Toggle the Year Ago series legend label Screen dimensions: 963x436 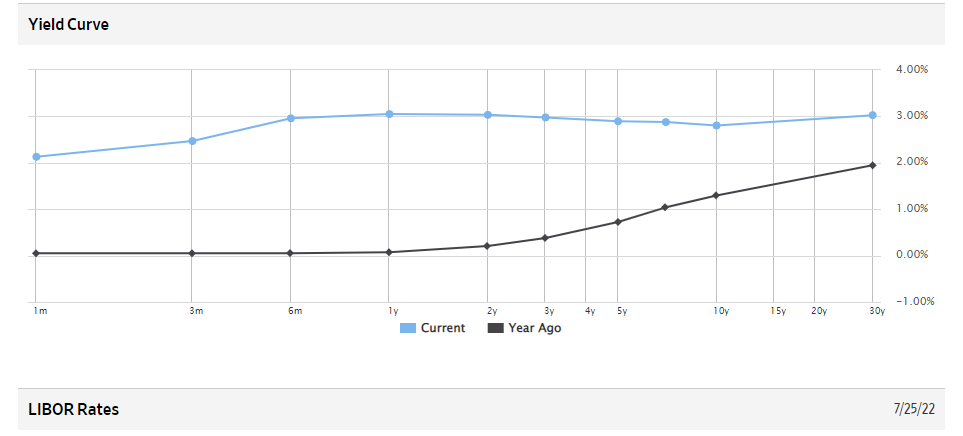click(534, 328)
